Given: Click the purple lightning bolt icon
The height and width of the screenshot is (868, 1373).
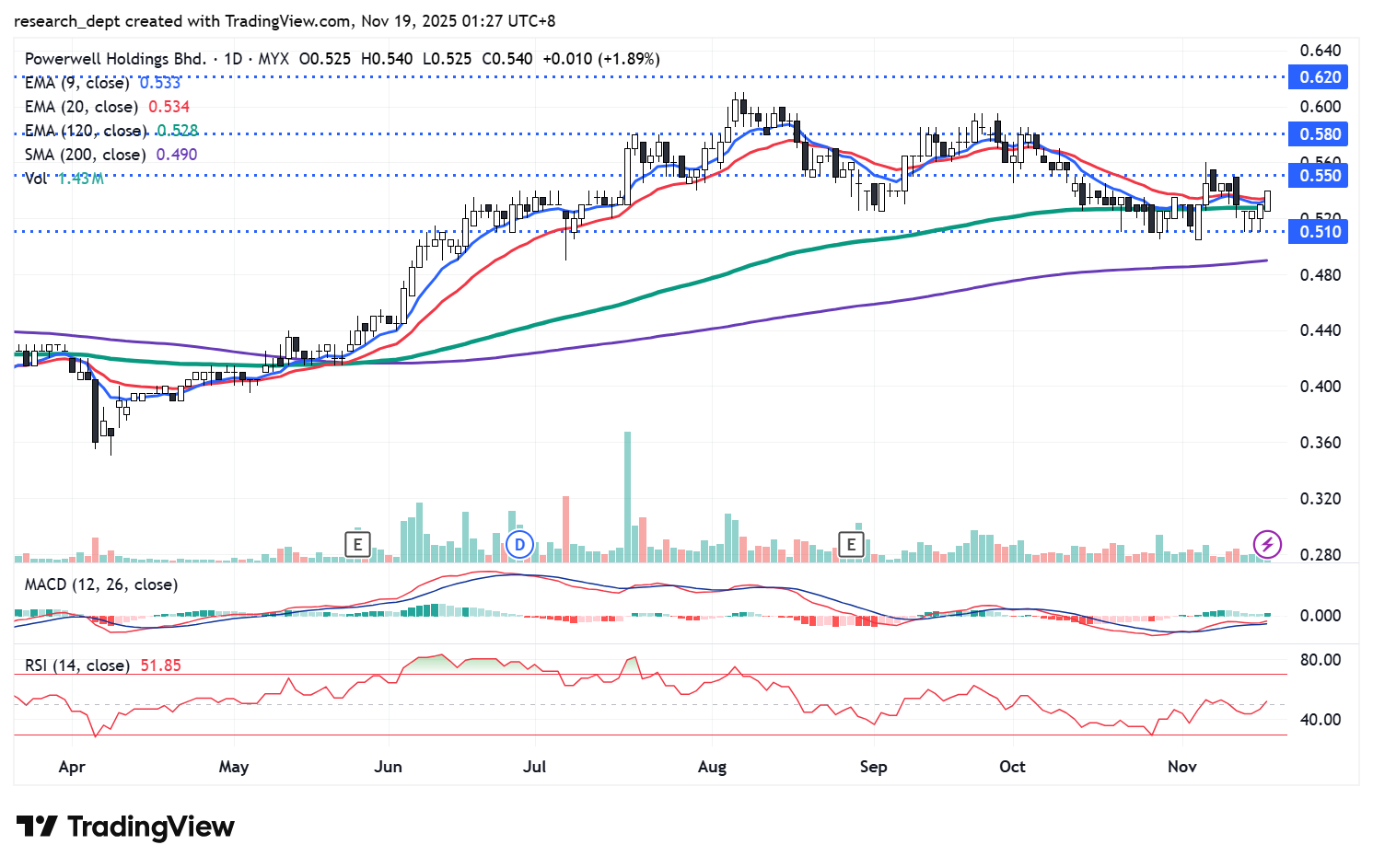Looking at the screenshot, I should click(1267, 544).
